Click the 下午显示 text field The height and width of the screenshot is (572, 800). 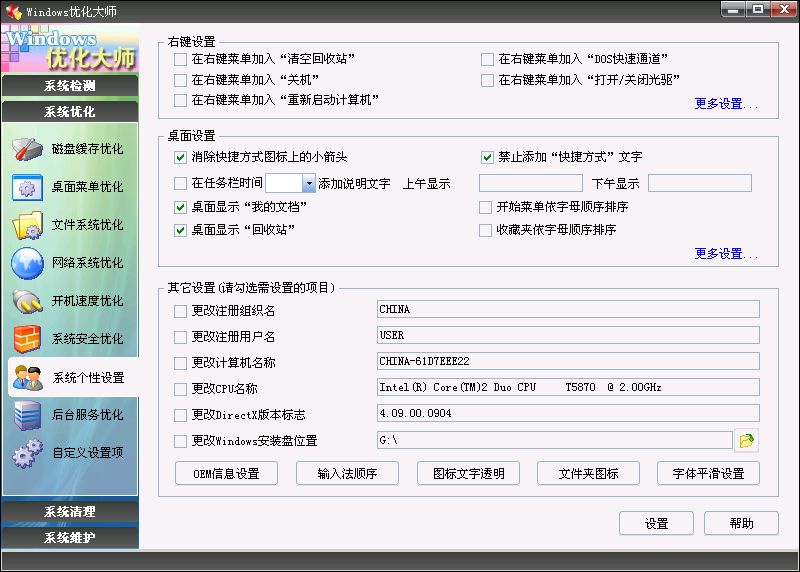coord(700,183)
